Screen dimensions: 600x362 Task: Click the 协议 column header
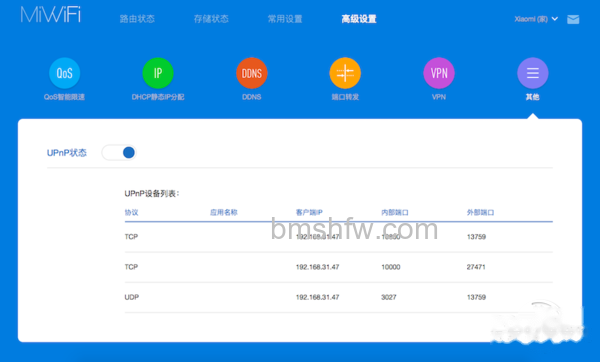click(131, 212)
